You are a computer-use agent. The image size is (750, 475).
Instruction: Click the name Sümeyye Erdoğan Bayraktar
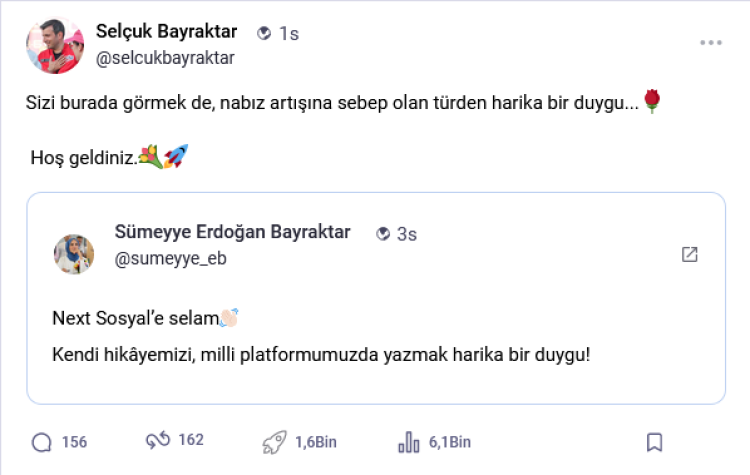click(x=233, y=232)
